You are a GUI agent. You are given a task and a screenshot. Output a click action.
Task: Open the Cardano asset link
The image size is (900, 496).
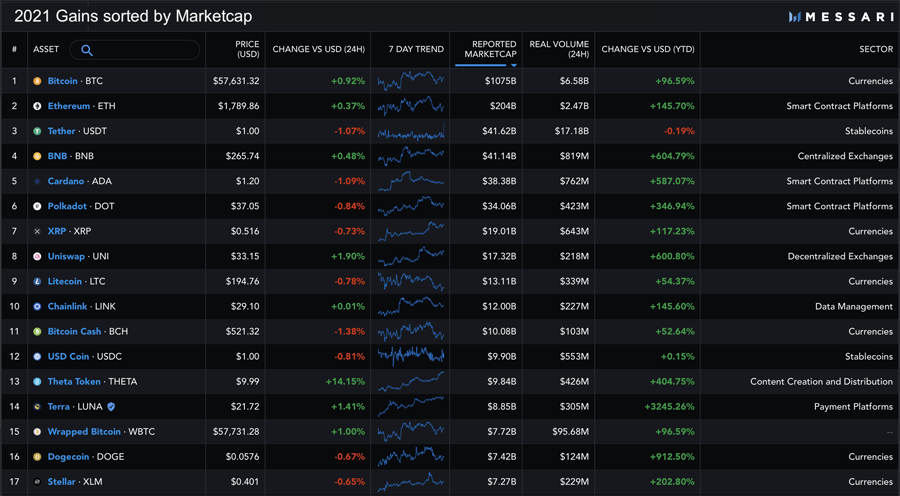[66, 181]
